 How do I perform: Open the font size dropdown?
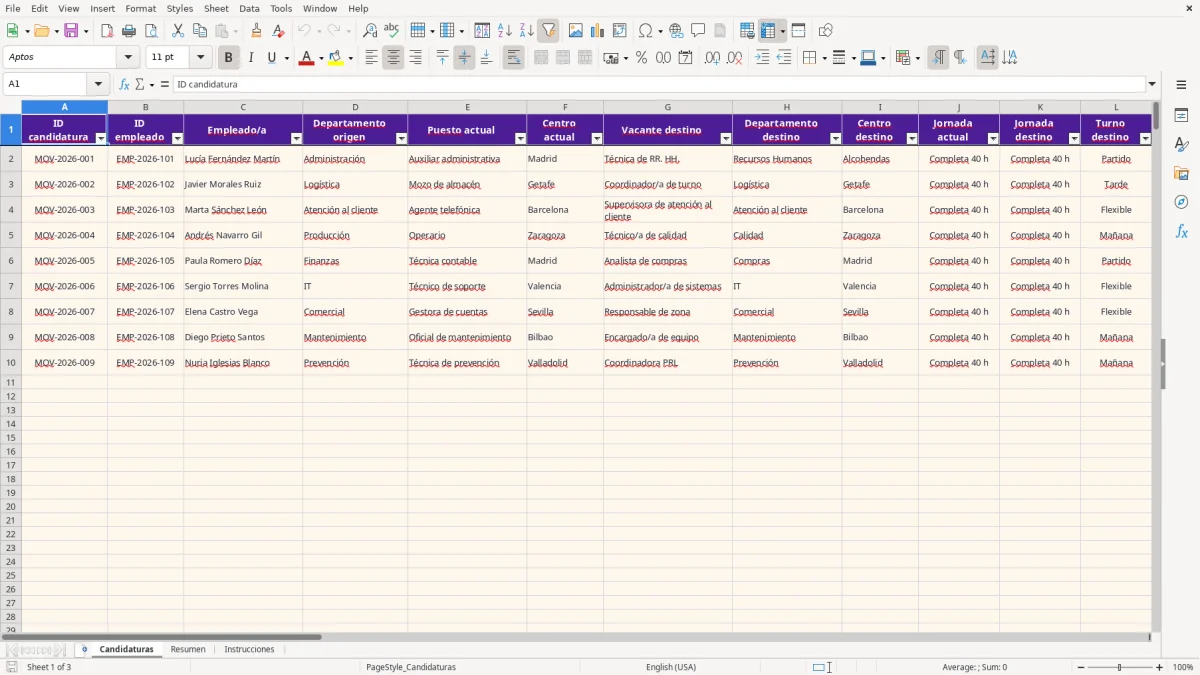coord(200,58)
